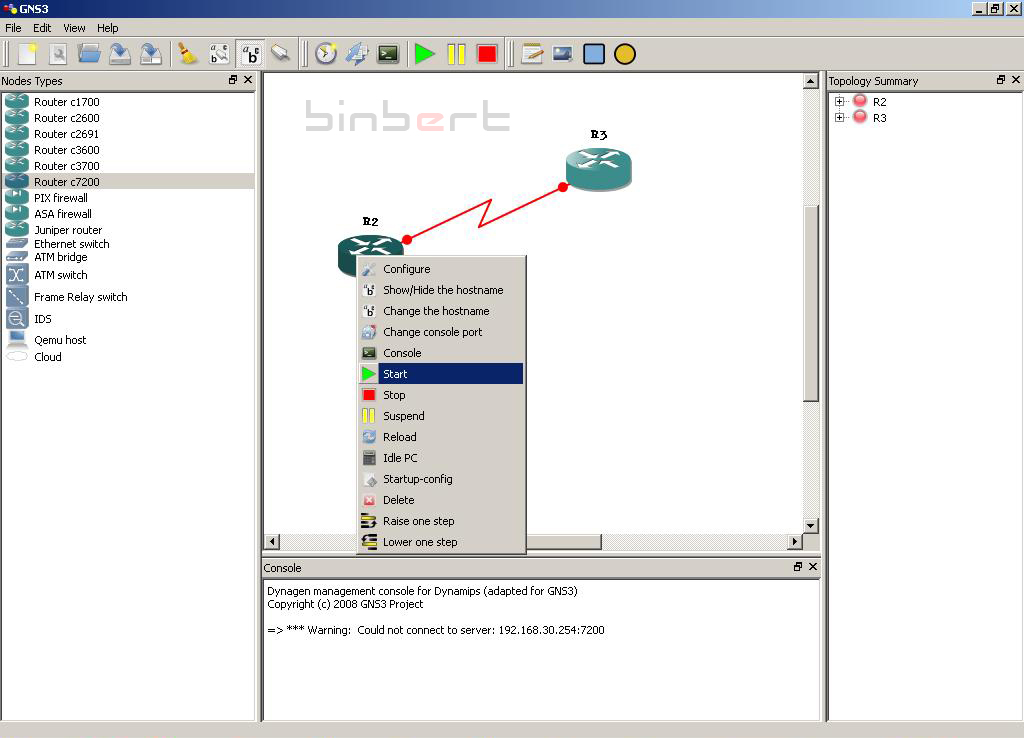Open the Telnet console toolbar icon
This screenshot has height=738, width=1024.
coord(388,54)
